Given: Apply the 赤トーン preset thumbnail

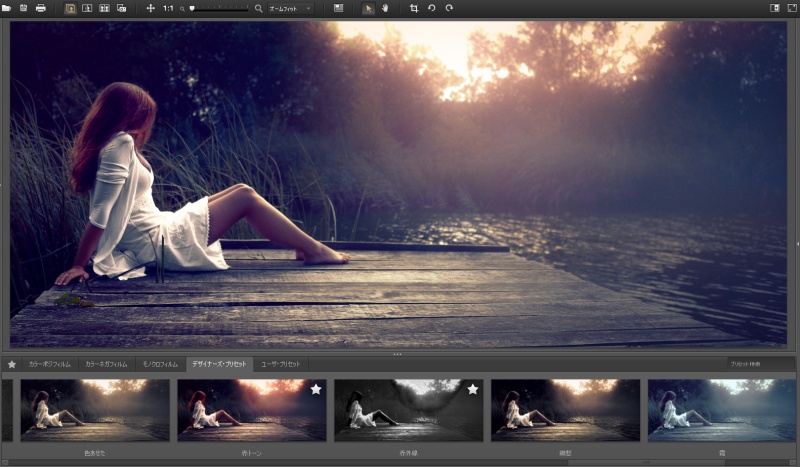Looking at the screenshot, I should point(252,410).
